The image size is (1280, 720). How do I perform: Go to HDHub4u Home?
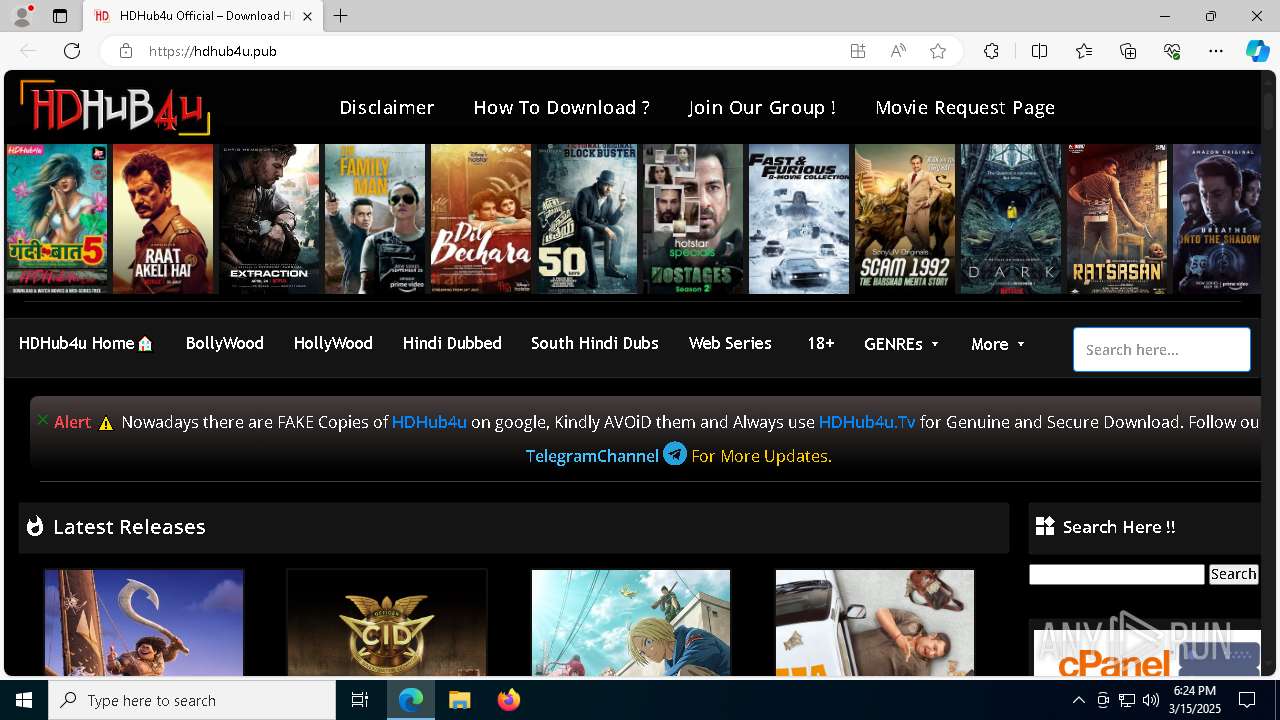coord(86,343)
